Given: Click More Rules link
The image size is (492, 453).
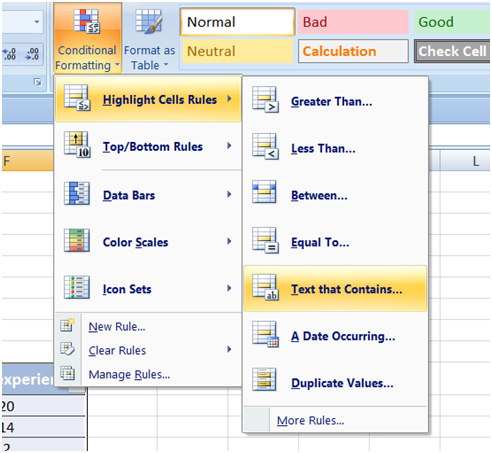Looking at the screenshot, I should [x=310, y=421].
